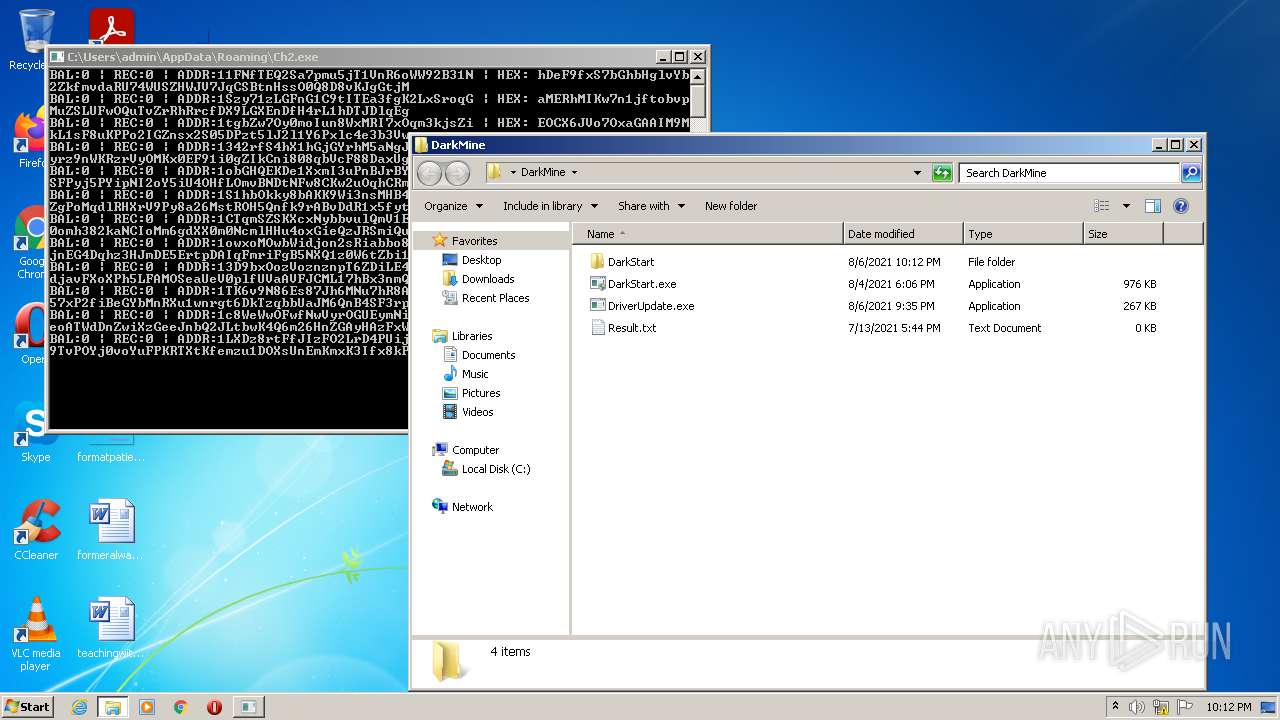Open the Start menu
The height and width of the screenshot is (720, 1280).
(x=28, y=706)
